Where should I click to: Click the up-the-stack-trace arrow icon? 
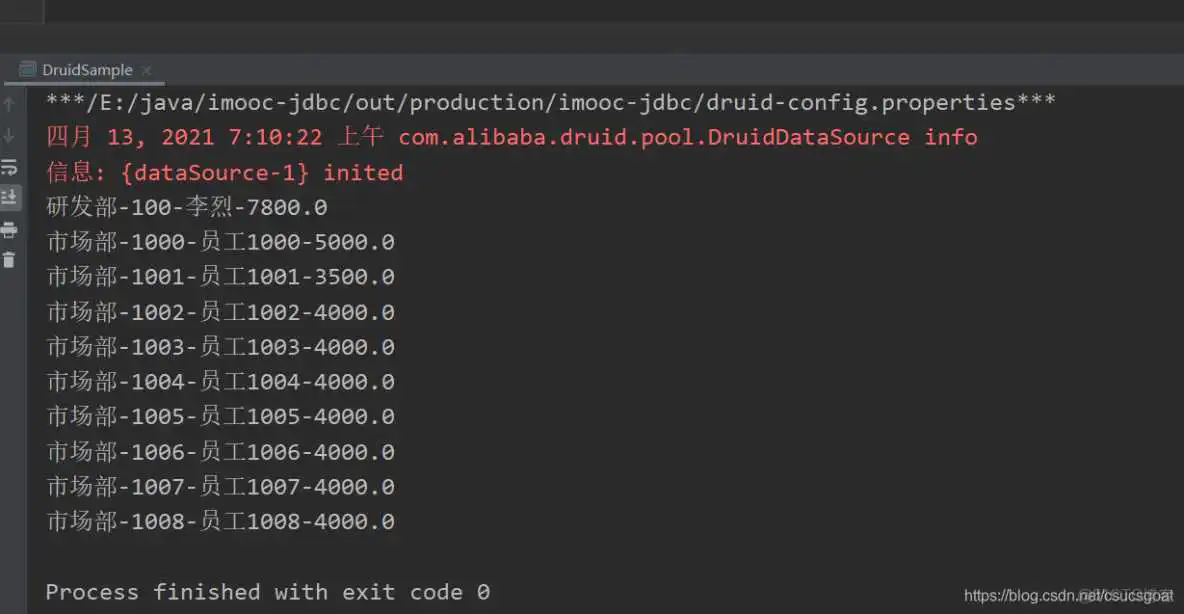click(x=9, y=104)
